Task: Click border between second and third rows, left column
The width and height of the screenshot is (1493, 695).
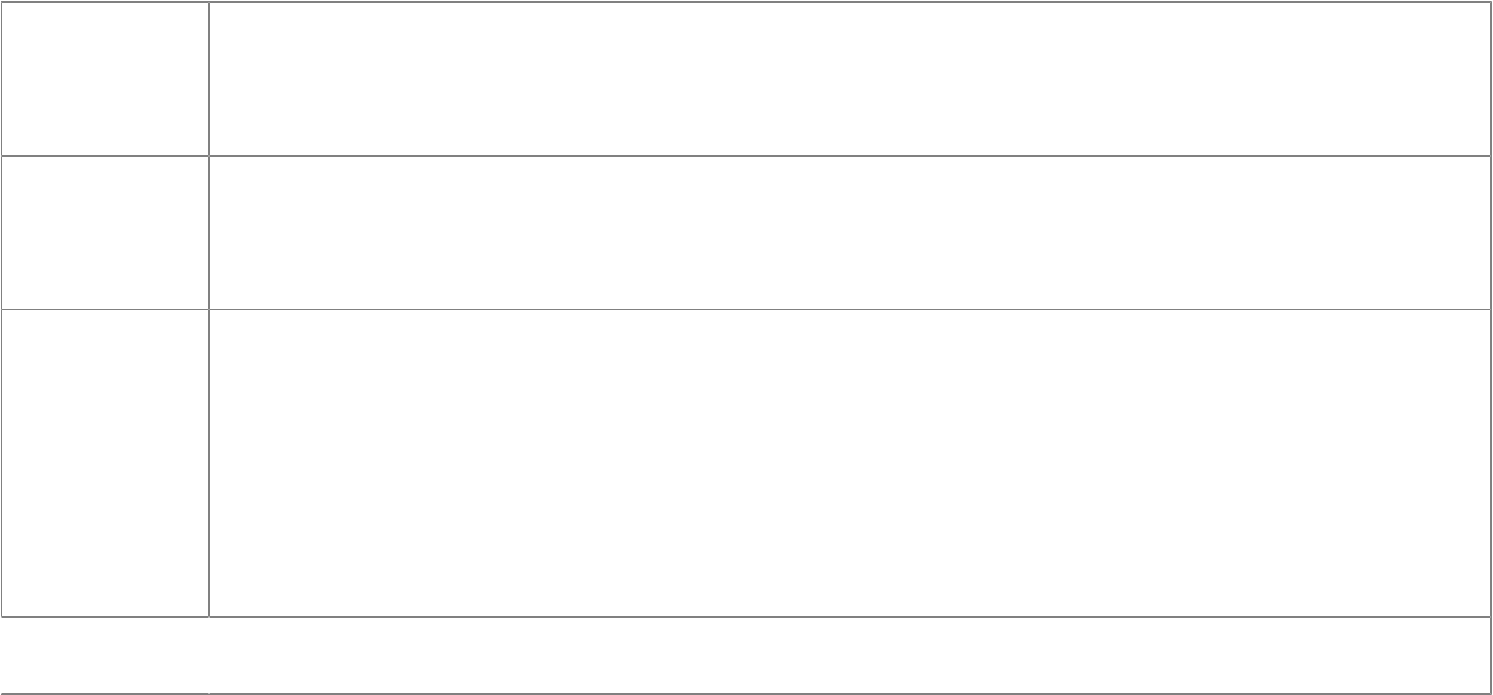Action: 104,309
